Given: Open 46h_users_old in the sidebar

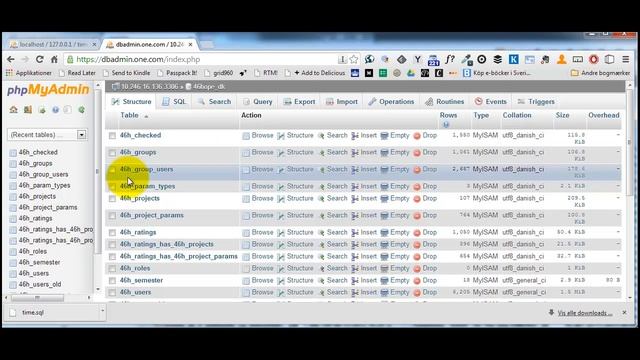Looking at the screenshot, I should click(40, 284).
